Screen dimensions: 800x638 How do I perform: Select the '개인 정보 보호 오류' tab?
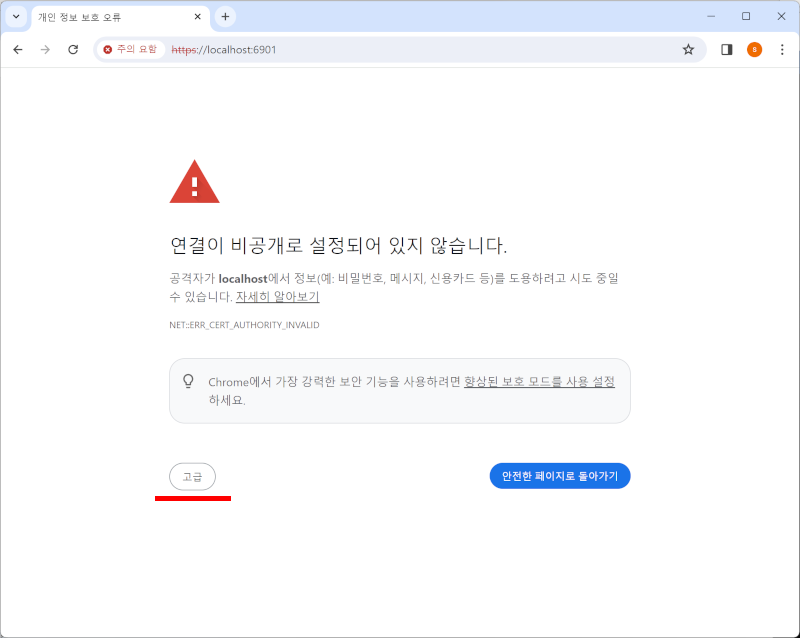120,17
